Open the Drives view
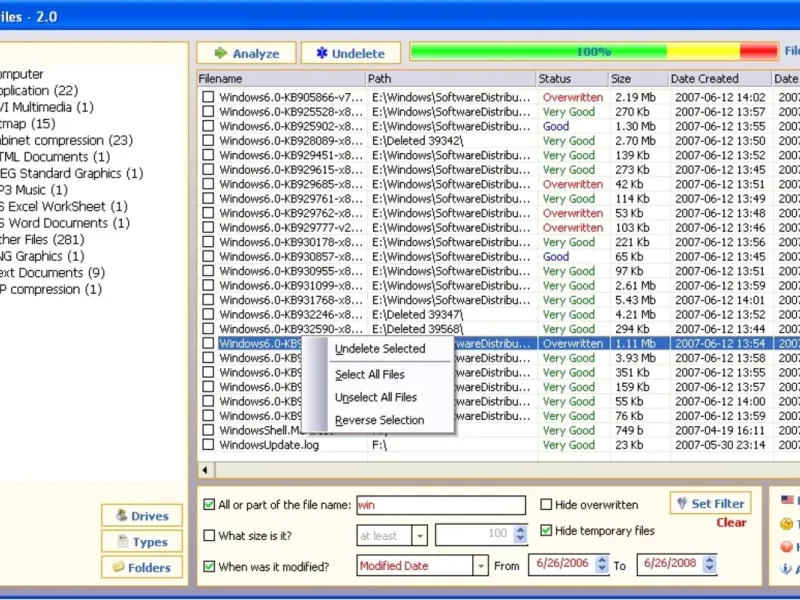Screen dimensions: 800x600 pyautogui.click(x=142, y=515)
